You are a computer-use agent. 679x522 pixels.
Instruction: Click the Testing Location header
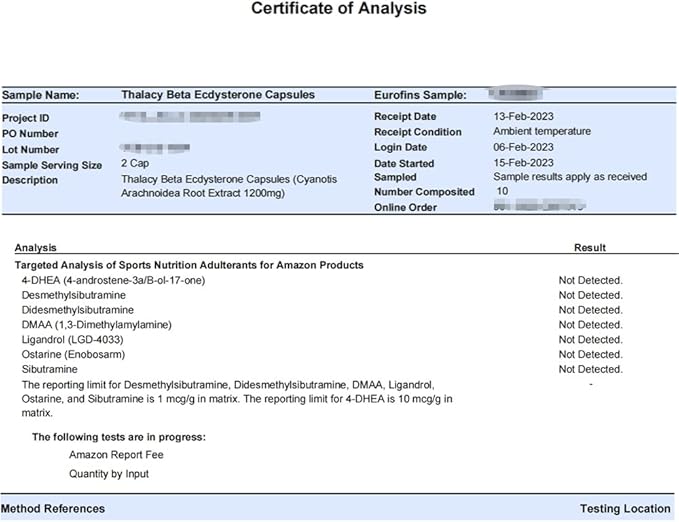625,509
